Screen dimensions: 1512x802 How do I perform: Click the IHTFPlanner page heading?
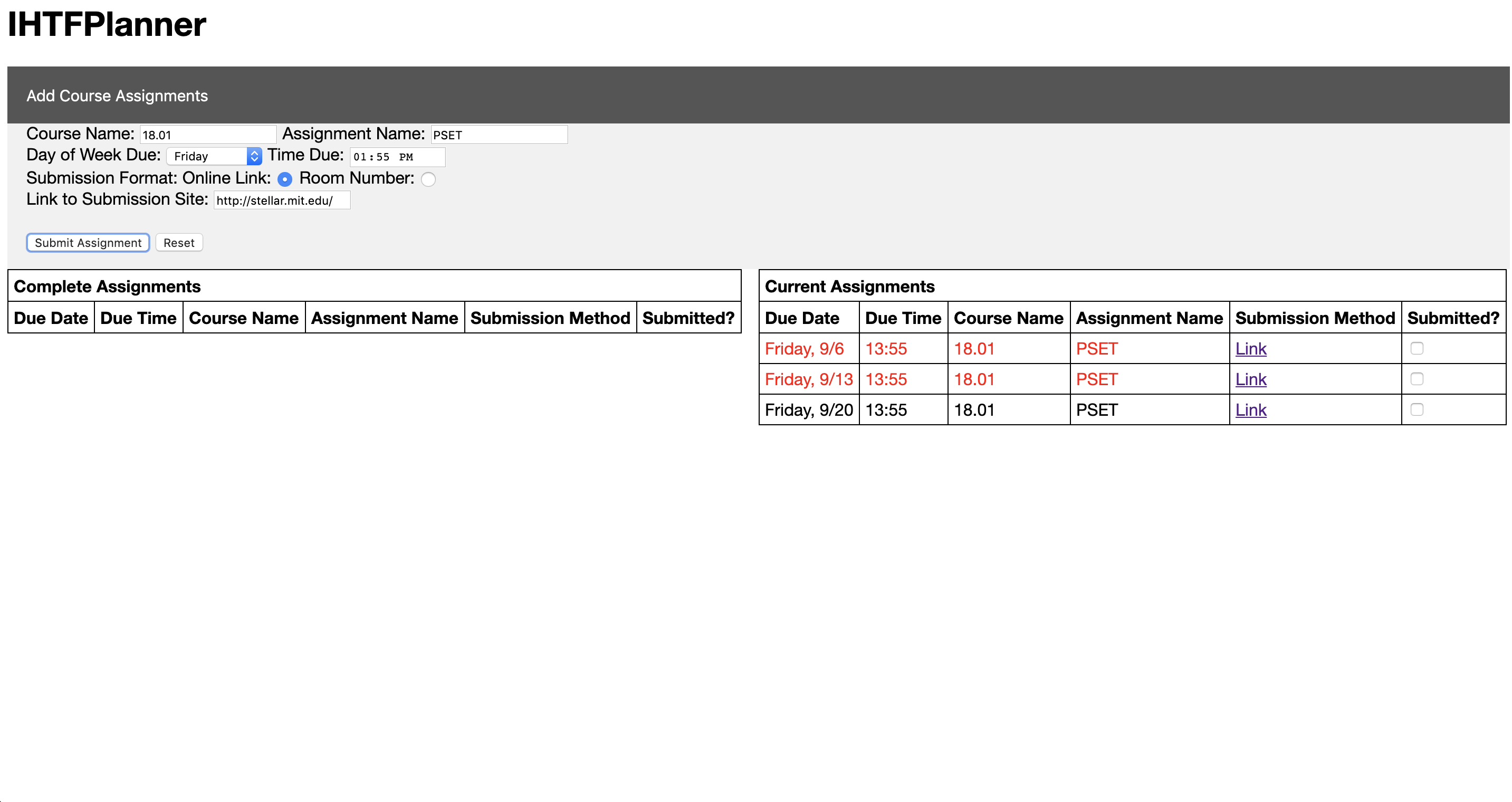107,25
